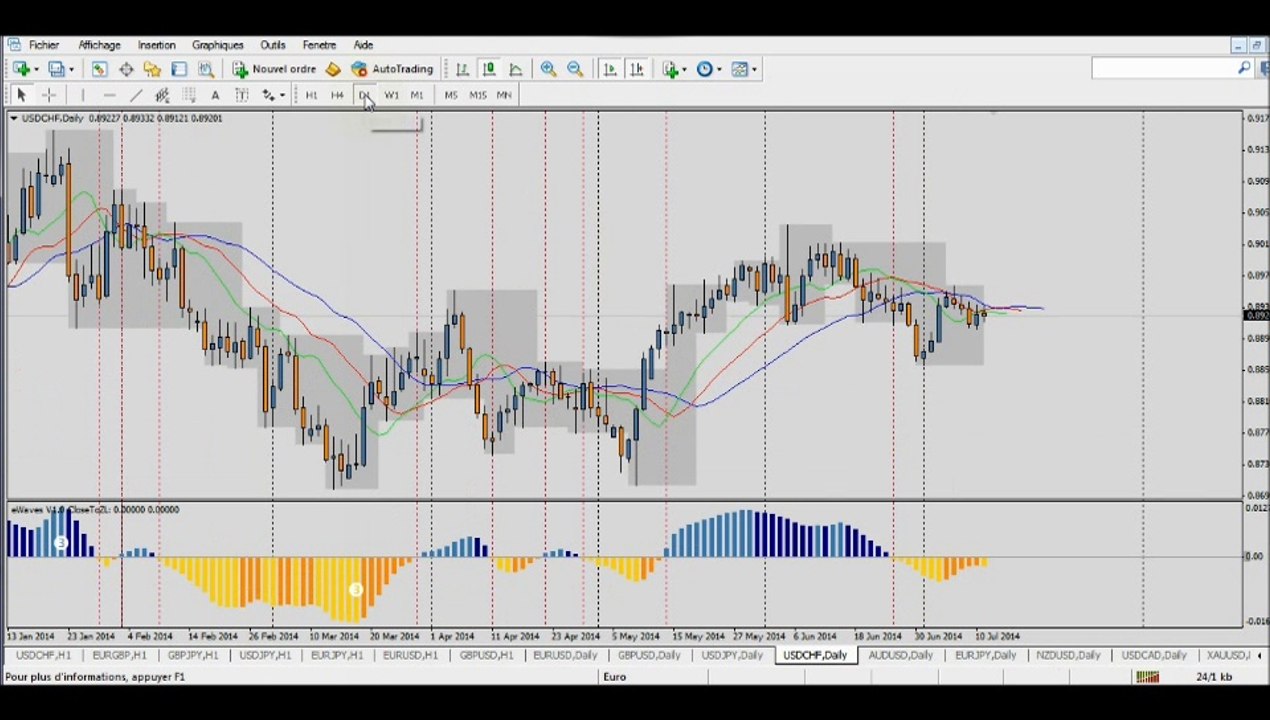Open the Navigator favorites folder icon
Viewport: 1270px width, 720px height.
[x=152, y=69]
